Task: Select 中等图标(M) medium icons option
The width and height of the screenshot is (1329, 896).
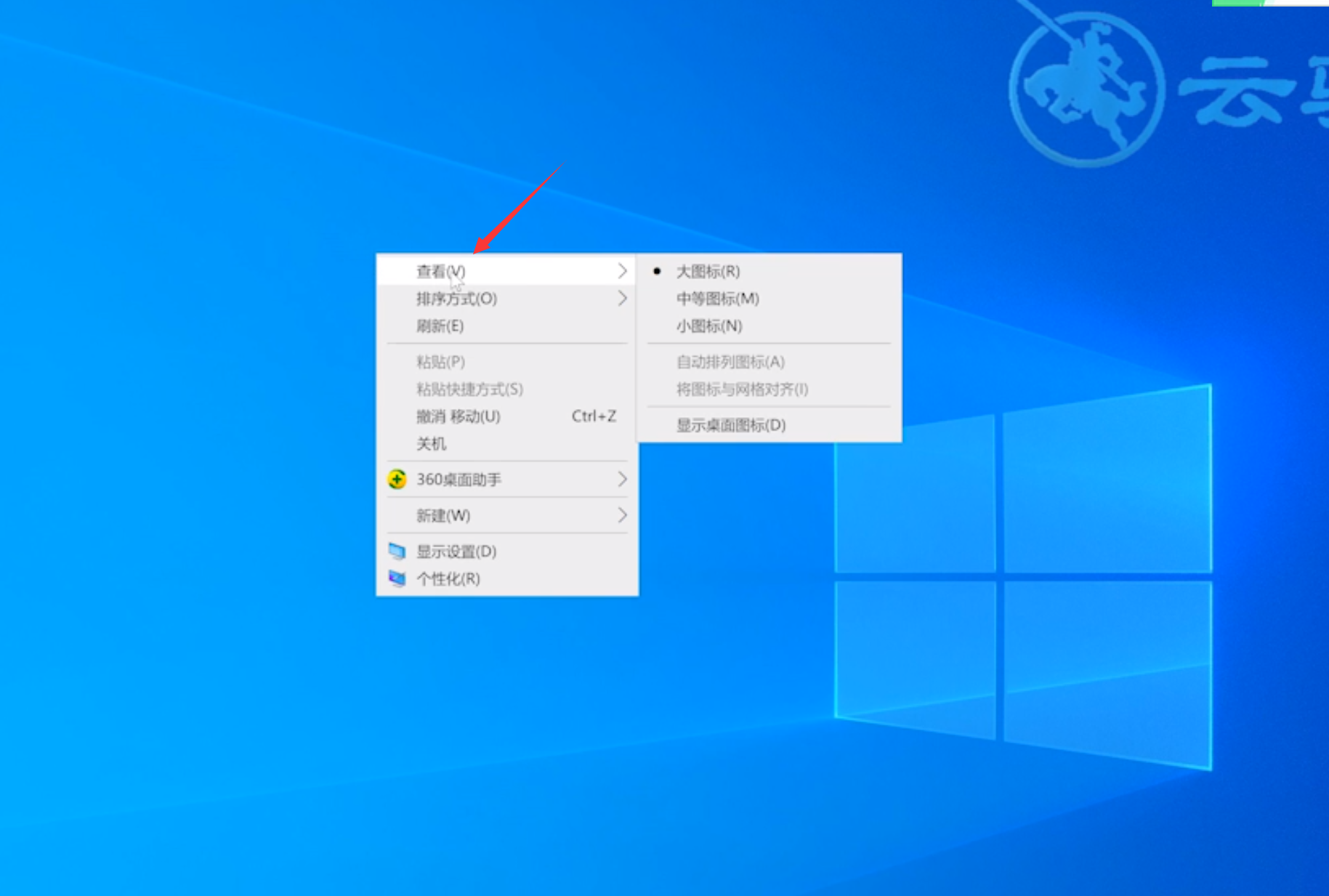Action: point(769,299)
